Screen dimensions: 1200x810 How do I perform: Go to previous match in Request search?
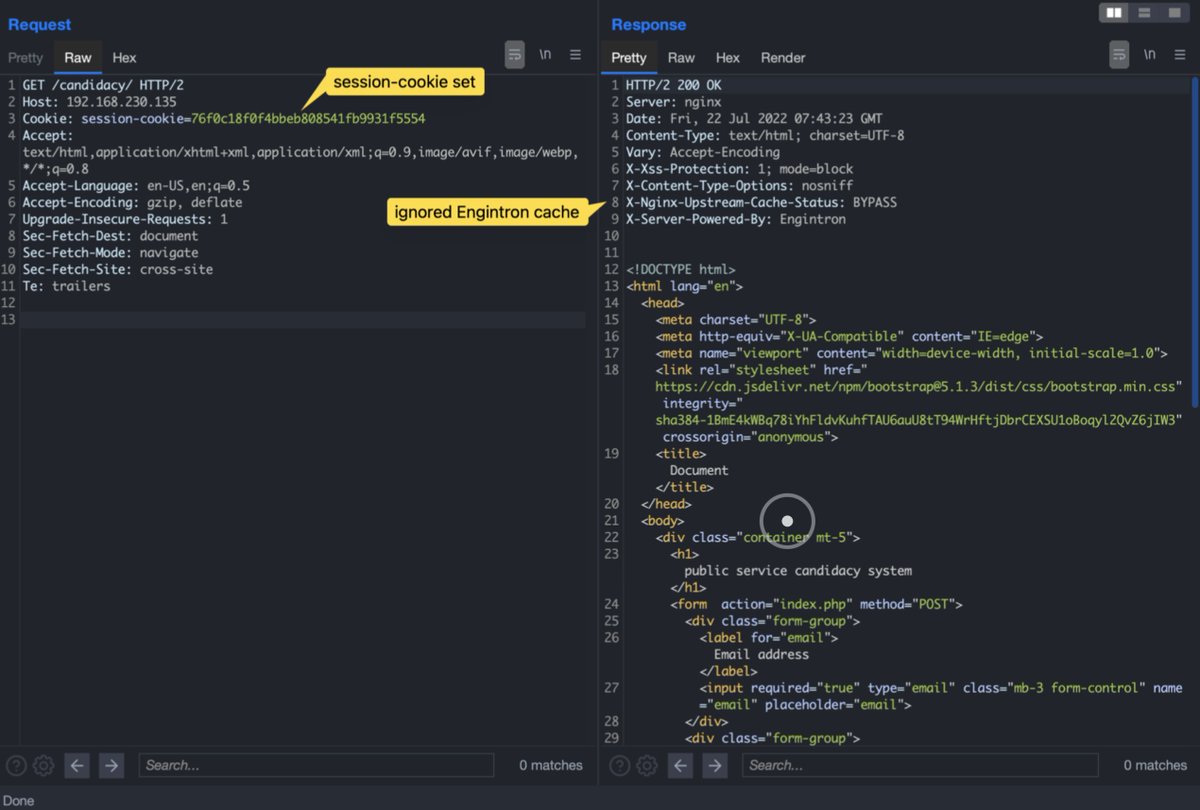click(78, 766)
